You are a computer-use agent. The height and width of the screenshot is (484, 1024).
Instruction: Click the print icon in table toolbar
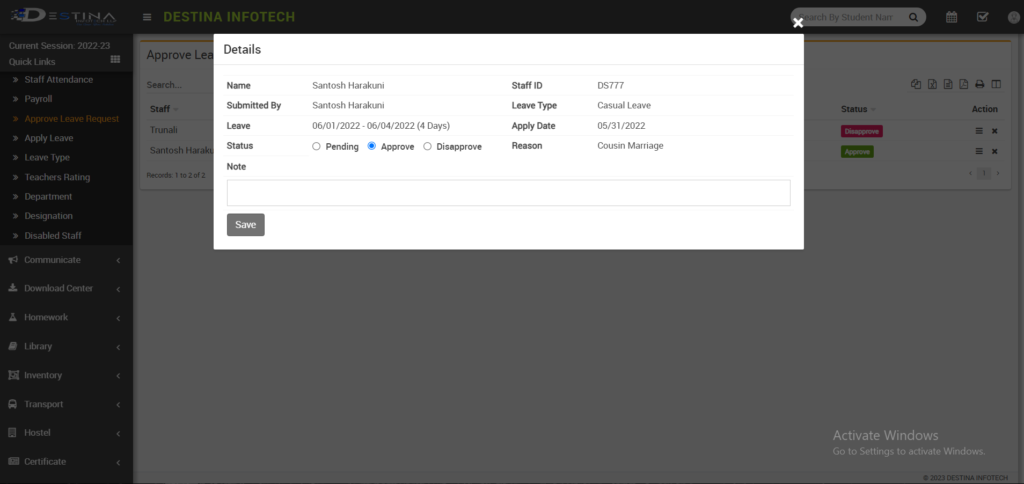[980, 85]
